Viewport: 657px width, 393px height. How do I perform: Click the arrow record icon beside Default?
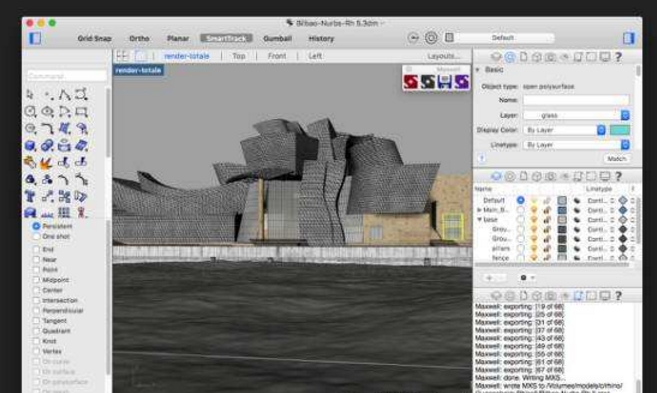pos(413,38)
